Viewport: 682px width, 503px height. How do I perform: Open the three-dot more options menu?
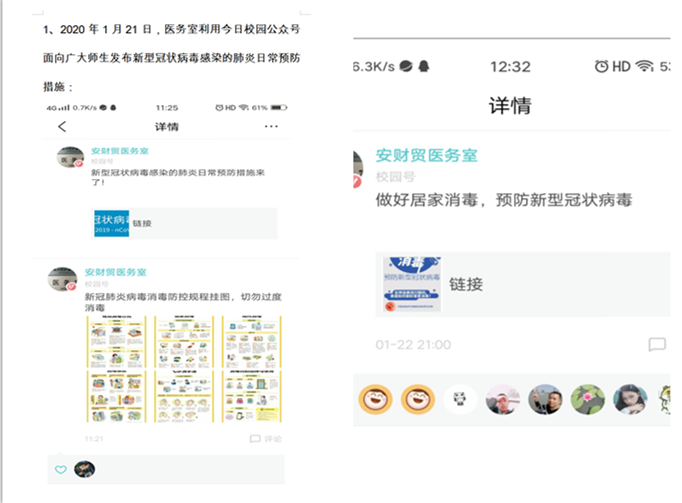271,127
